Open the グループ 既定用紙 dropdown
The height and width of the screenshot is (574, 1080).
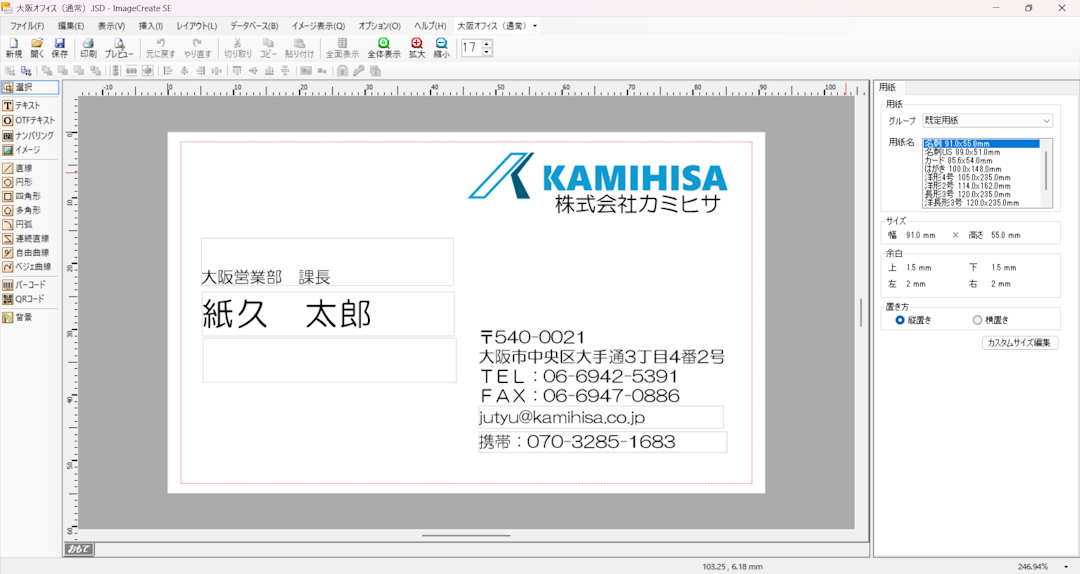click(x=988, y=121)
